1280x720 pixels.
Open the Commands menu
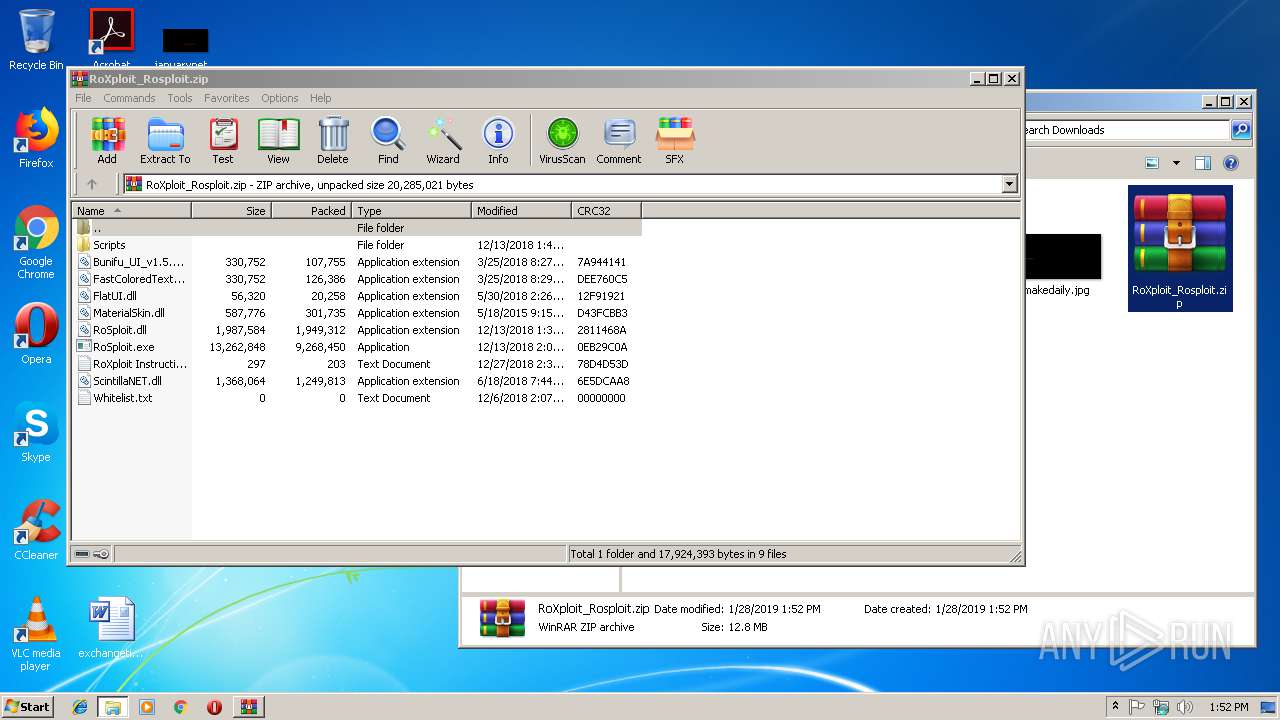coord(129,98)
